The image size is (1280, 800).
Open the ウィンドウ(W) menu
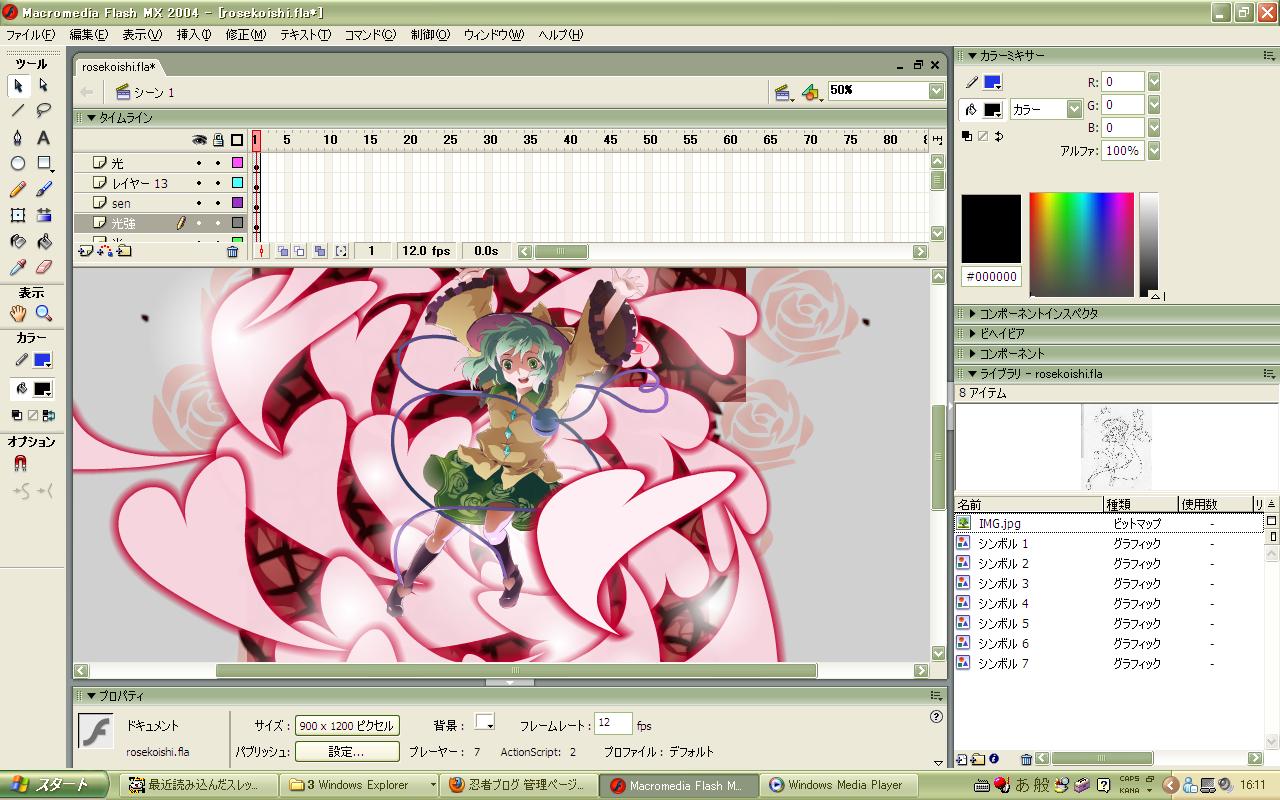493,35
